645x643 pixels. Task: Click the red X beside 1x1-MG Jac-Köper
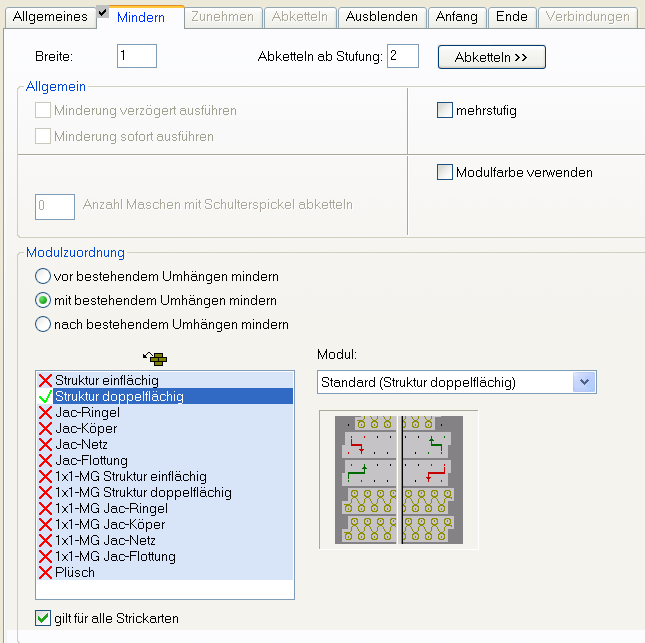(x=45, y=524)
